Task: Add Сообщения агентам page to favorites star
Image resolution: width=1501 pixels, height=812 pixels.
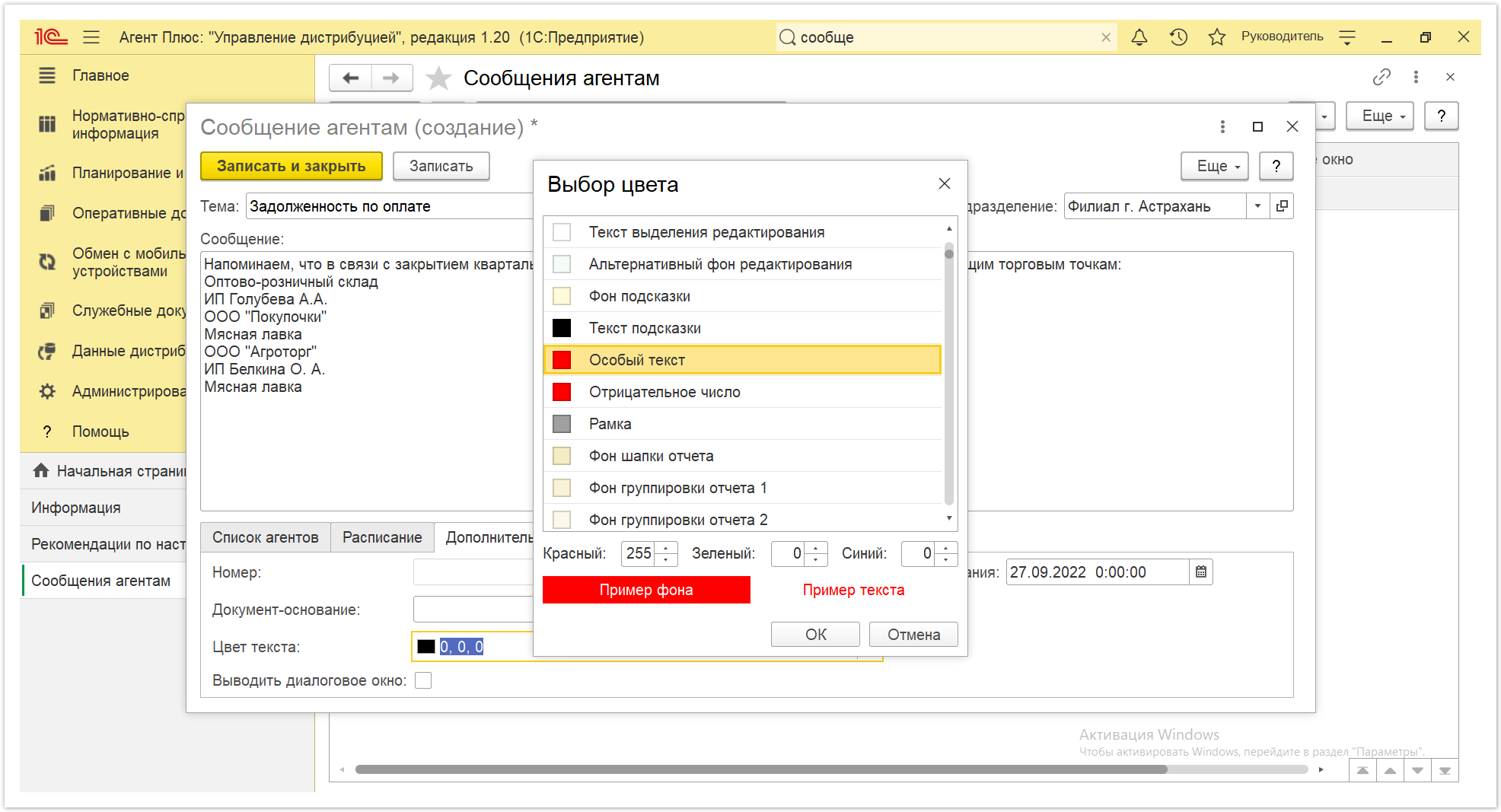Action: [x=438, y=78]
